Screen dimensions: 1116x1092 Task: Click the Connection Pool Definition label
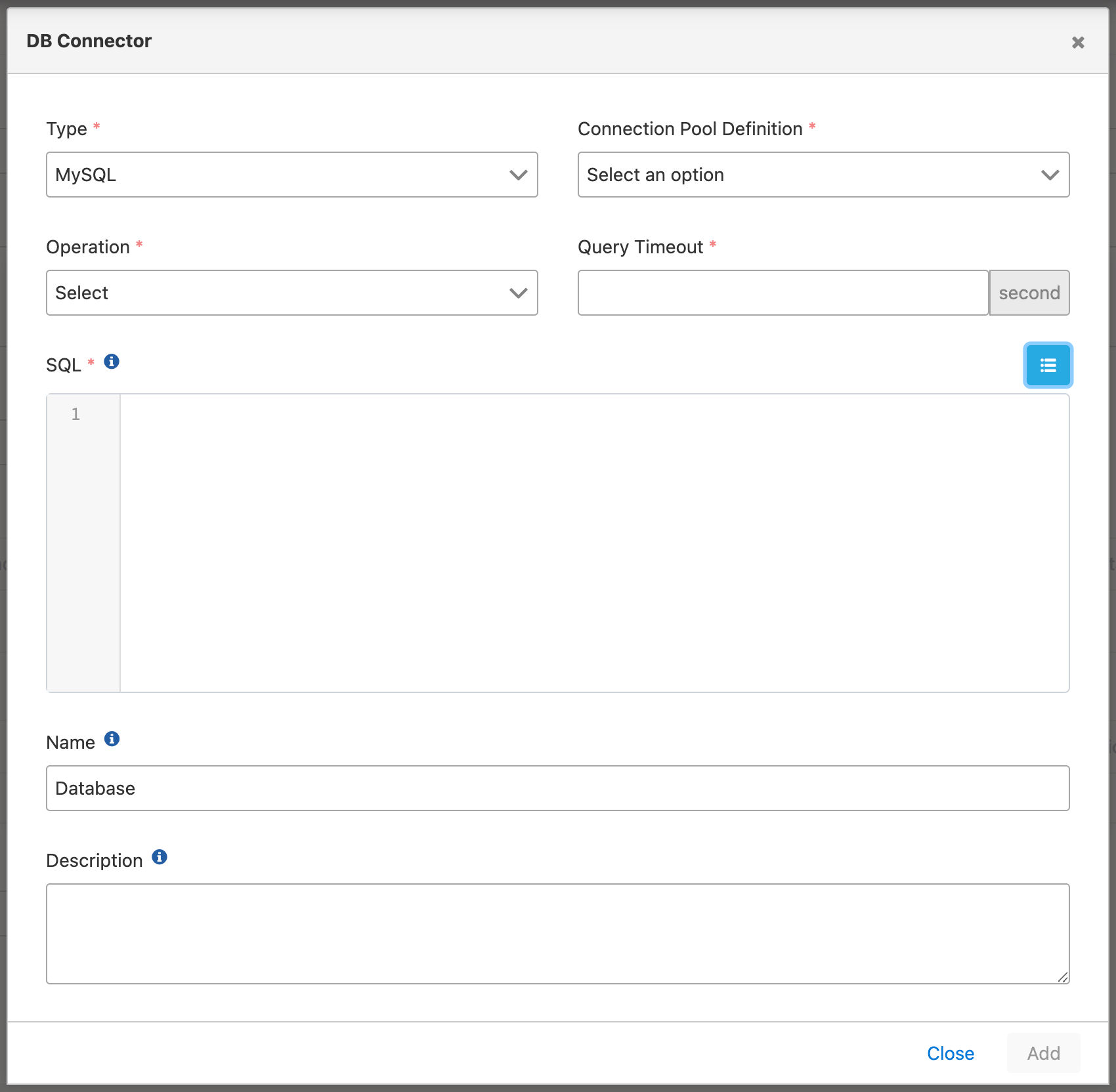690,129
